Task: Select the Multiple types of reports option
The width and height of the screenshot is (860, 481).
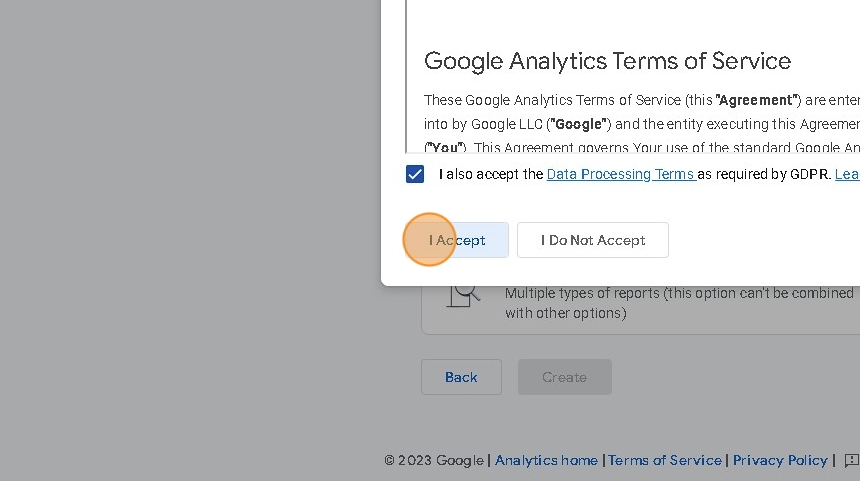Action: [678, 303]
